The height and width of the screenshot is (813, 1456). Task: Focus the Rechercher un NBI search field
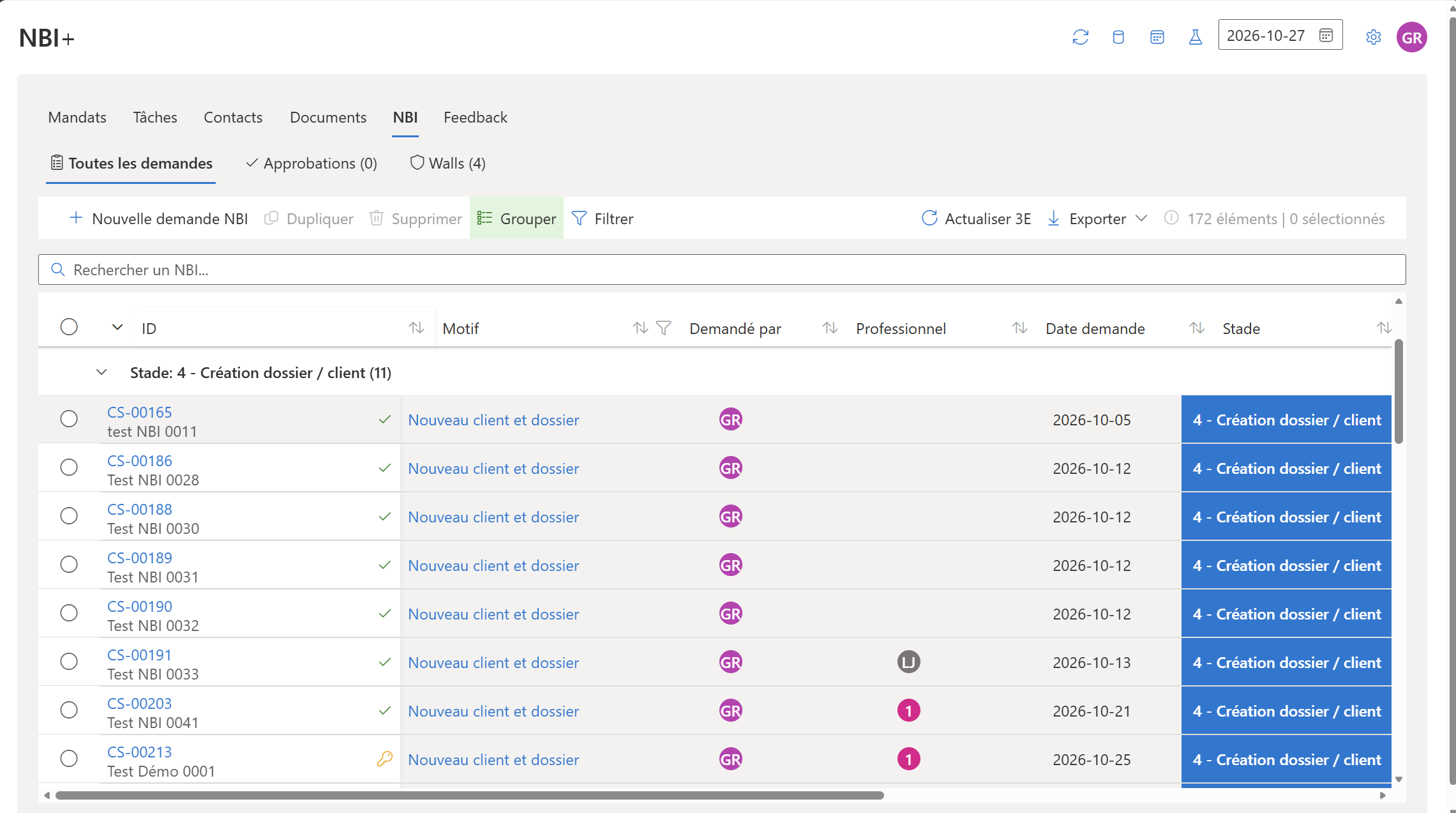coord(722,270)
